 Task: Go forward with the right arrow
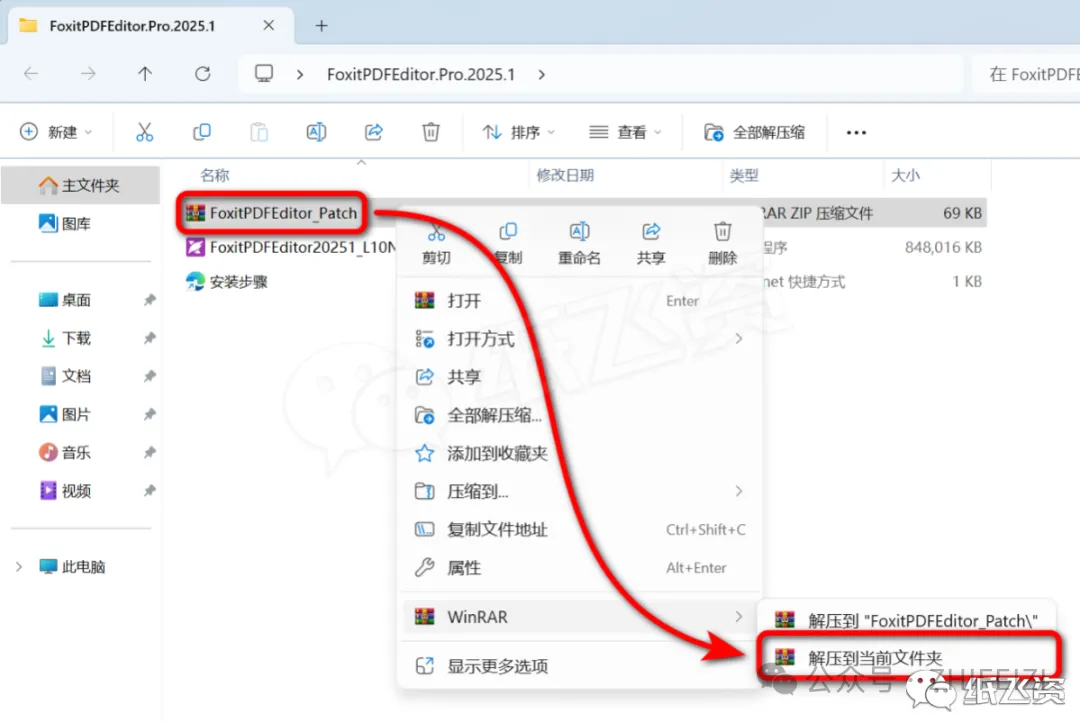[x=87, y=74]
